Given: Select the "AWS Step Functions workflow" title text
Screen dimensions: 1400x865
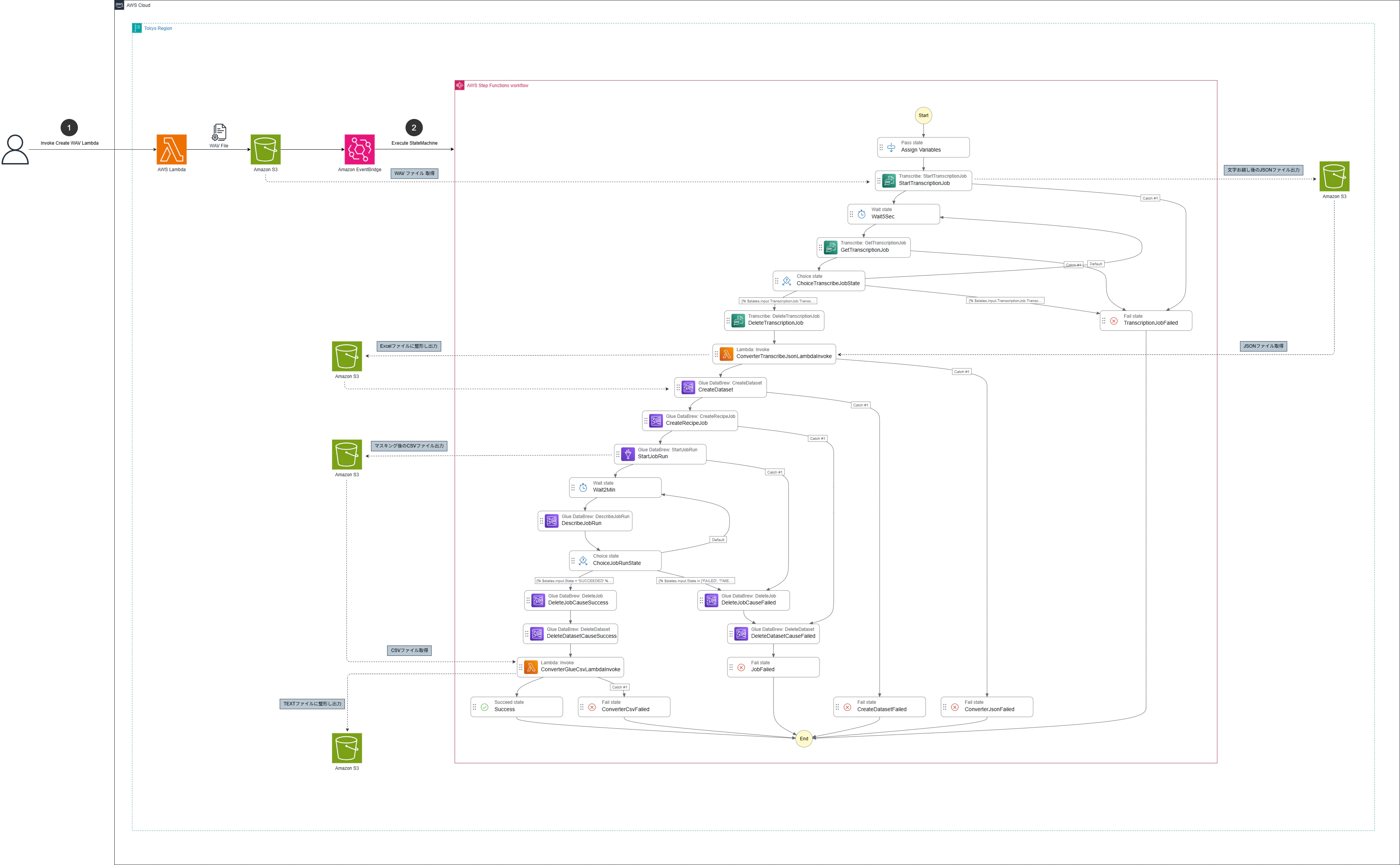Looking at the screenshot, I should pyautogui.click(x=498, y=85).
